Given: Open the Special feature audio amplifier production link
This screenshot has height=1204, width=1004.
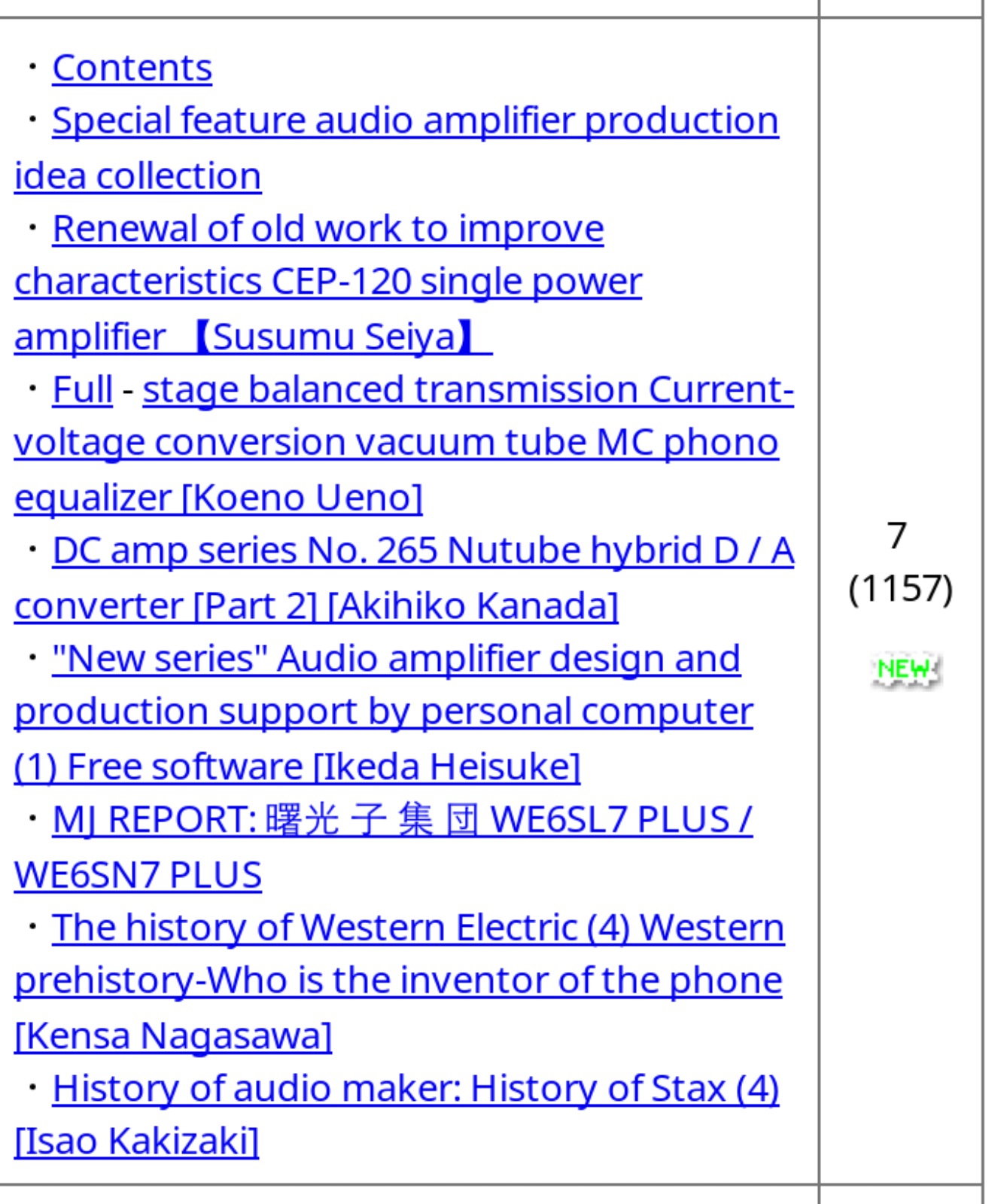Looking at the screenshot, I should [x=415, y=120].
